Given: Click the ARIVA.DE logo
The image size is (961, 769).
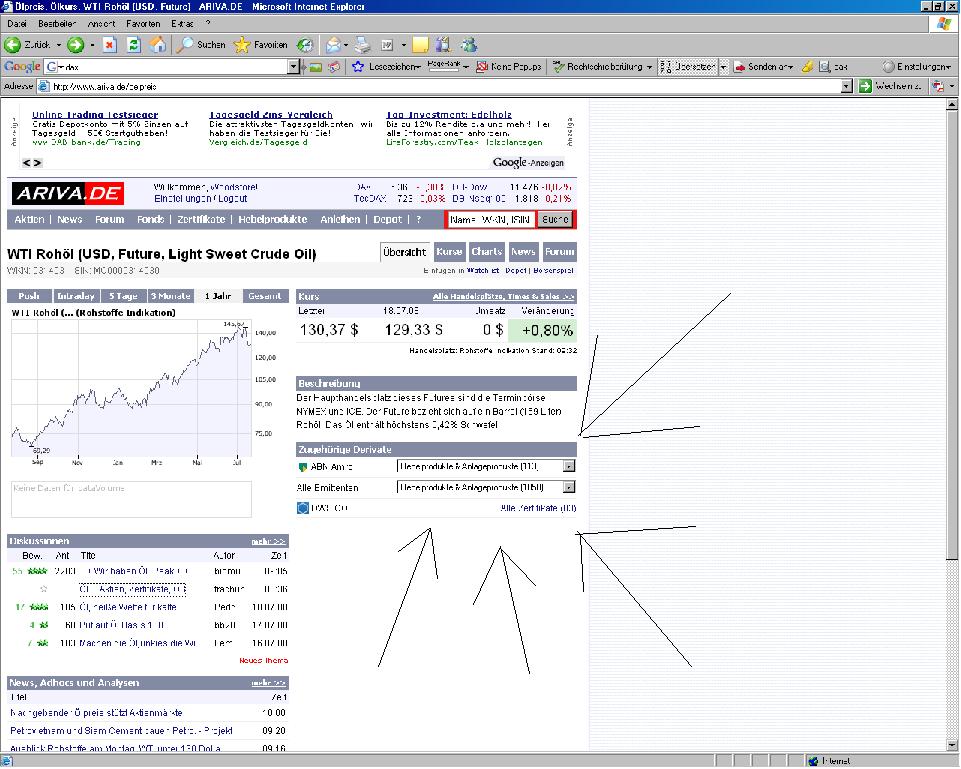Looking at the screenshot, I should 68,194.
